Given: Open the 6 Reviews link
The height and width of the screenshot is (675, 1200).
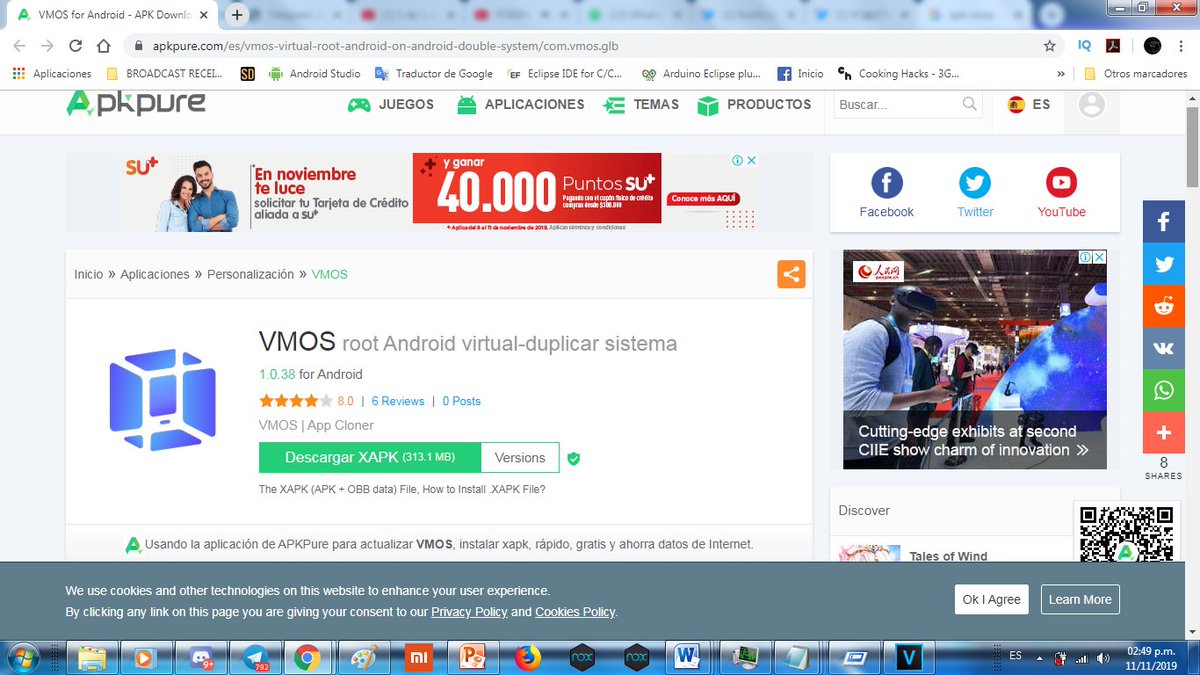Looking at the screenshot, I should (x=398, y=401).
